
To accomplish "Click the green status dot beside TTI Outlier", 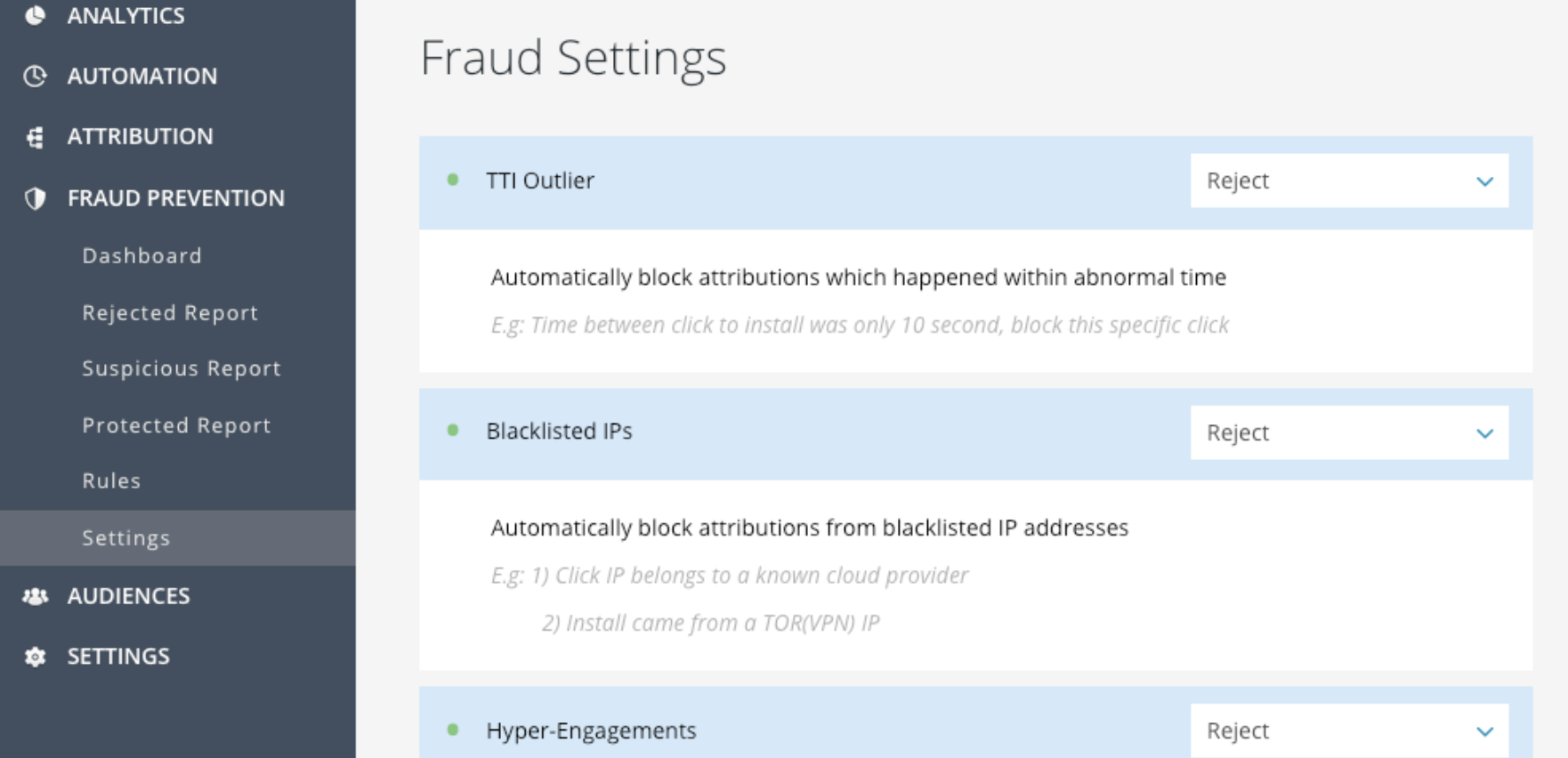I will click(453, 180).
